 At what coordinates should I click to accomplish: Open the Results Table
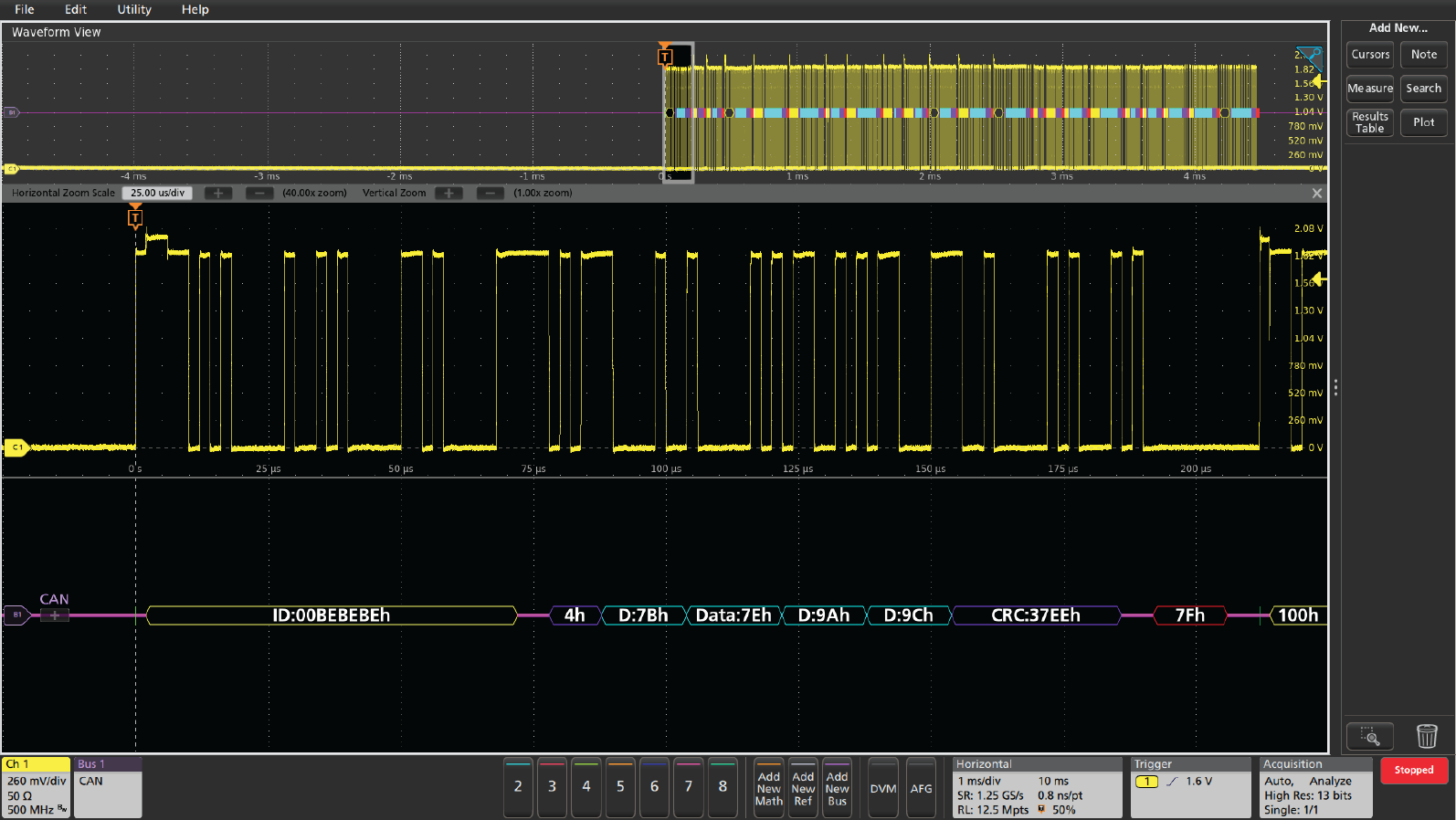coord(1370,122)
